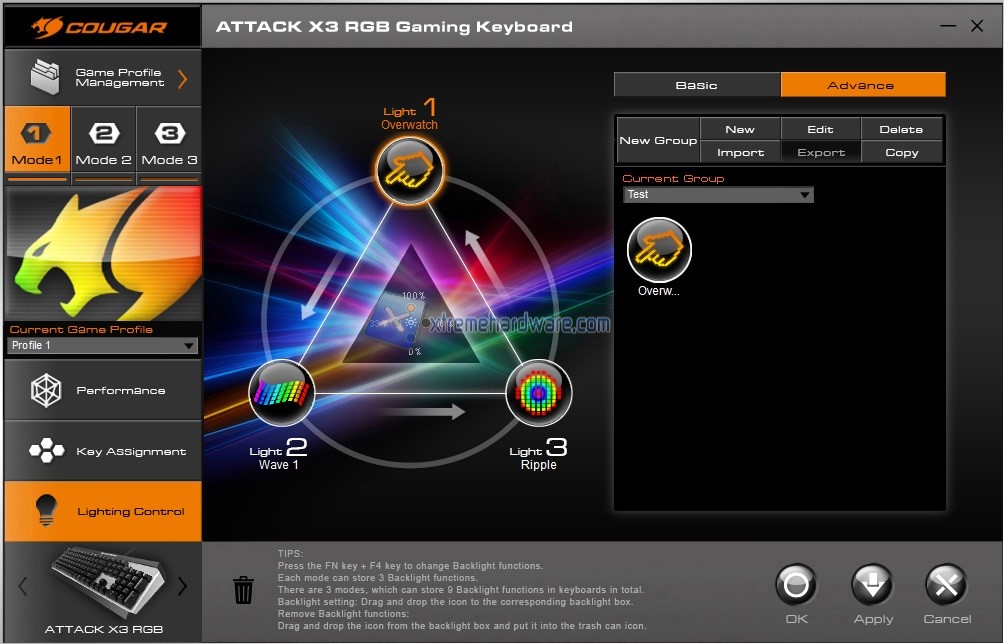Switch to the Basic tab
Screen dimensions: 1004x644
[696, 85]
